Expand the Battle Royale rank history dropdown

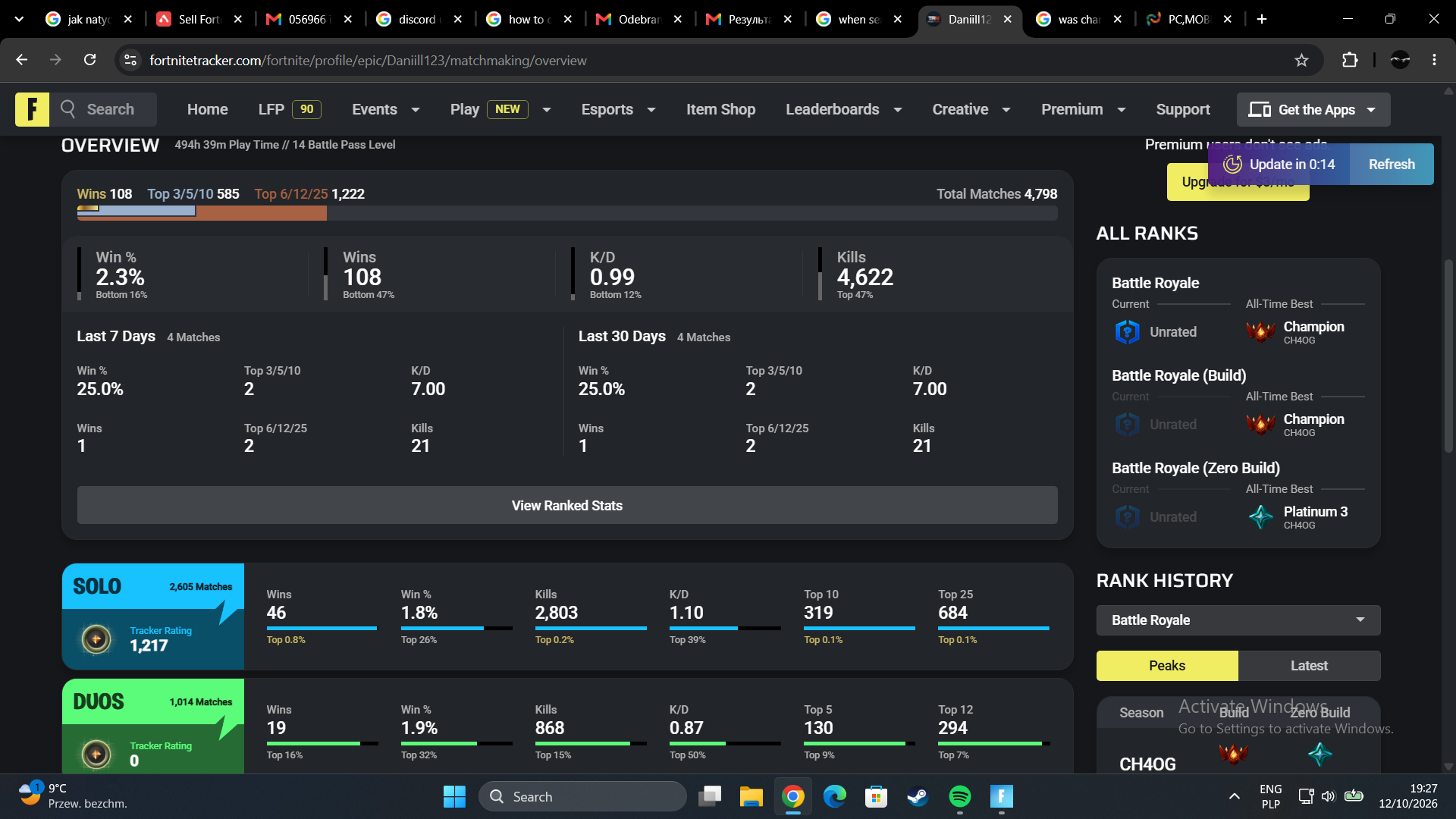[x=1238, y=620]
